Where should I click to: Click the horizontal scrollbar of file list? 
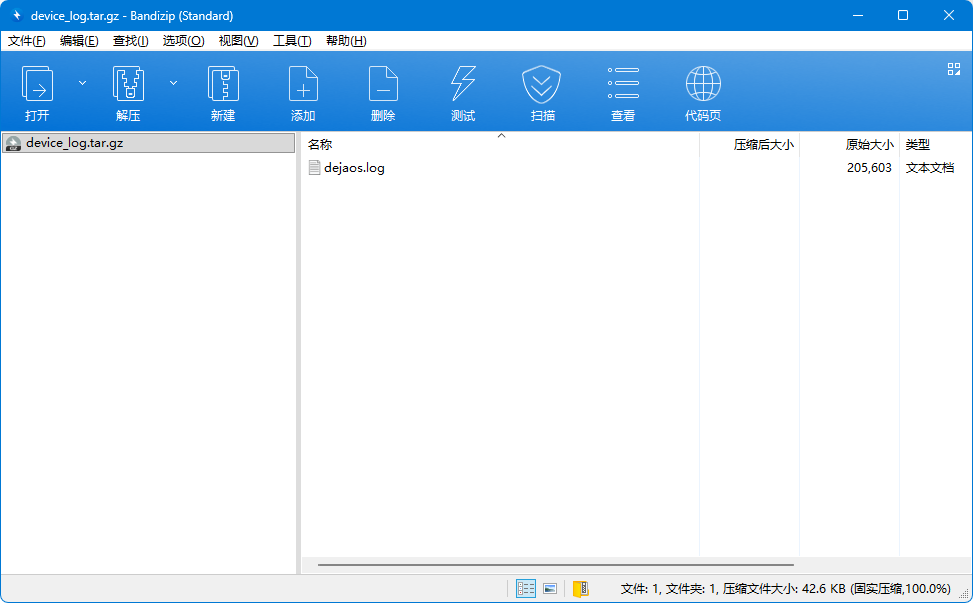coord(555,565)
